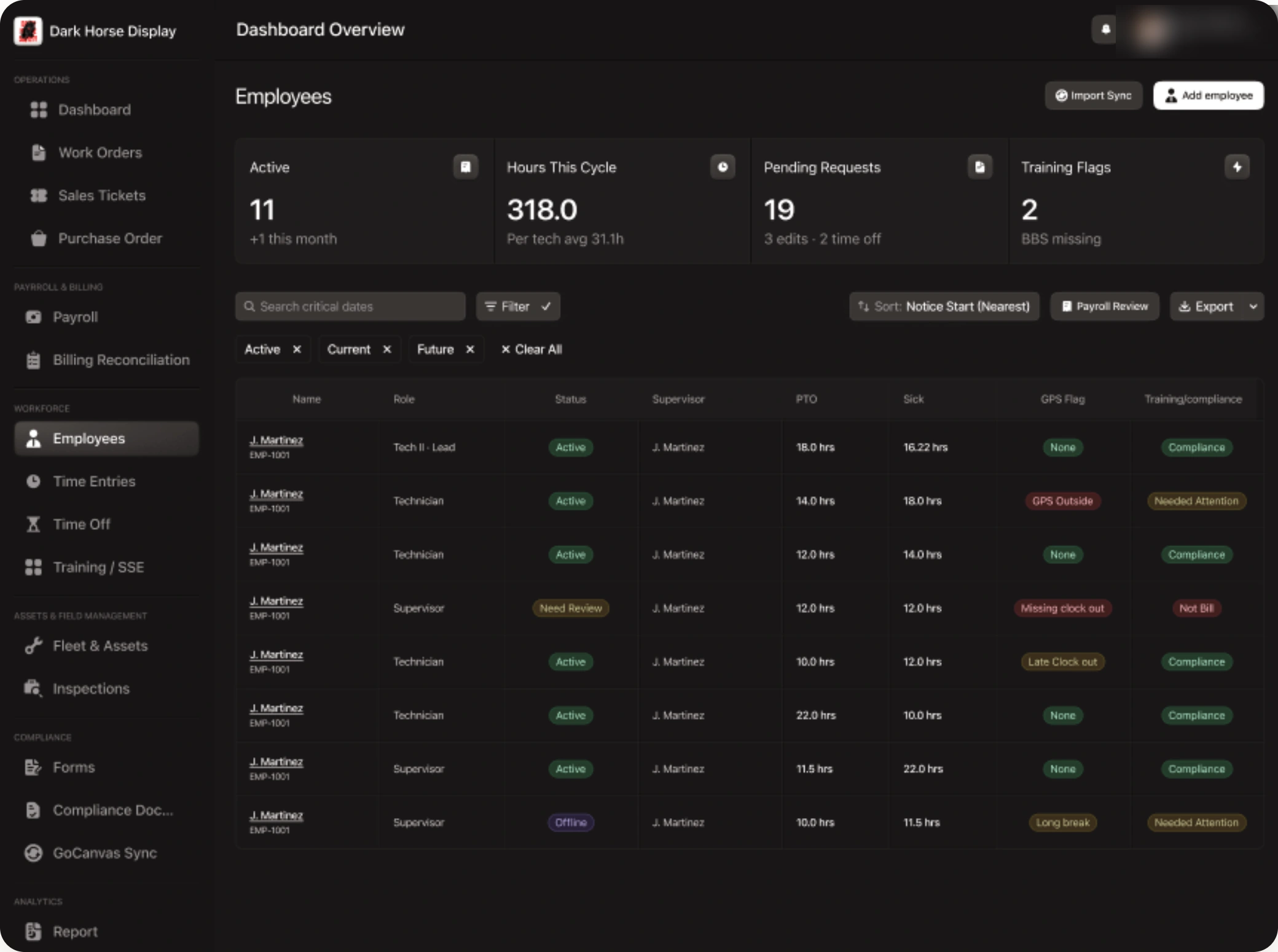Click the Training / SSE grid icon
Image resolution: width=1278 pixels, height=952 pixels.
33,568
